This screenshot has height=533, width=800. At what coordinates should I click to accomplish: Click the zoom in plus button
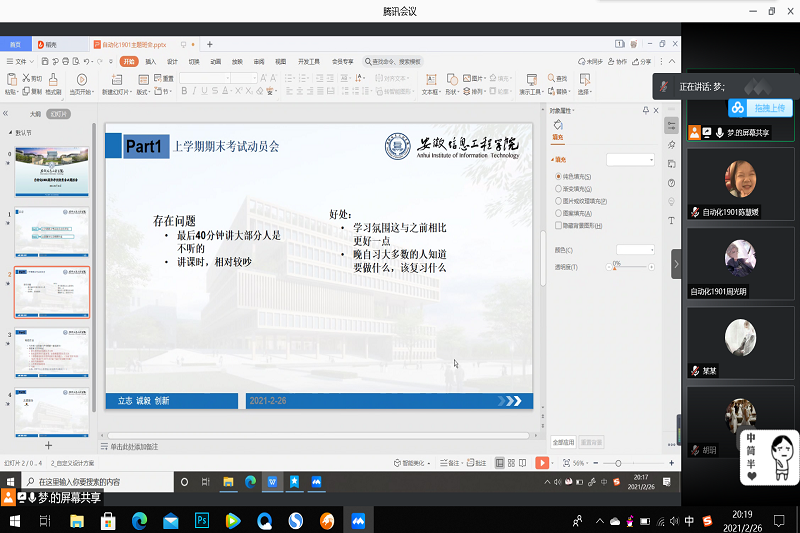[671, 463]
